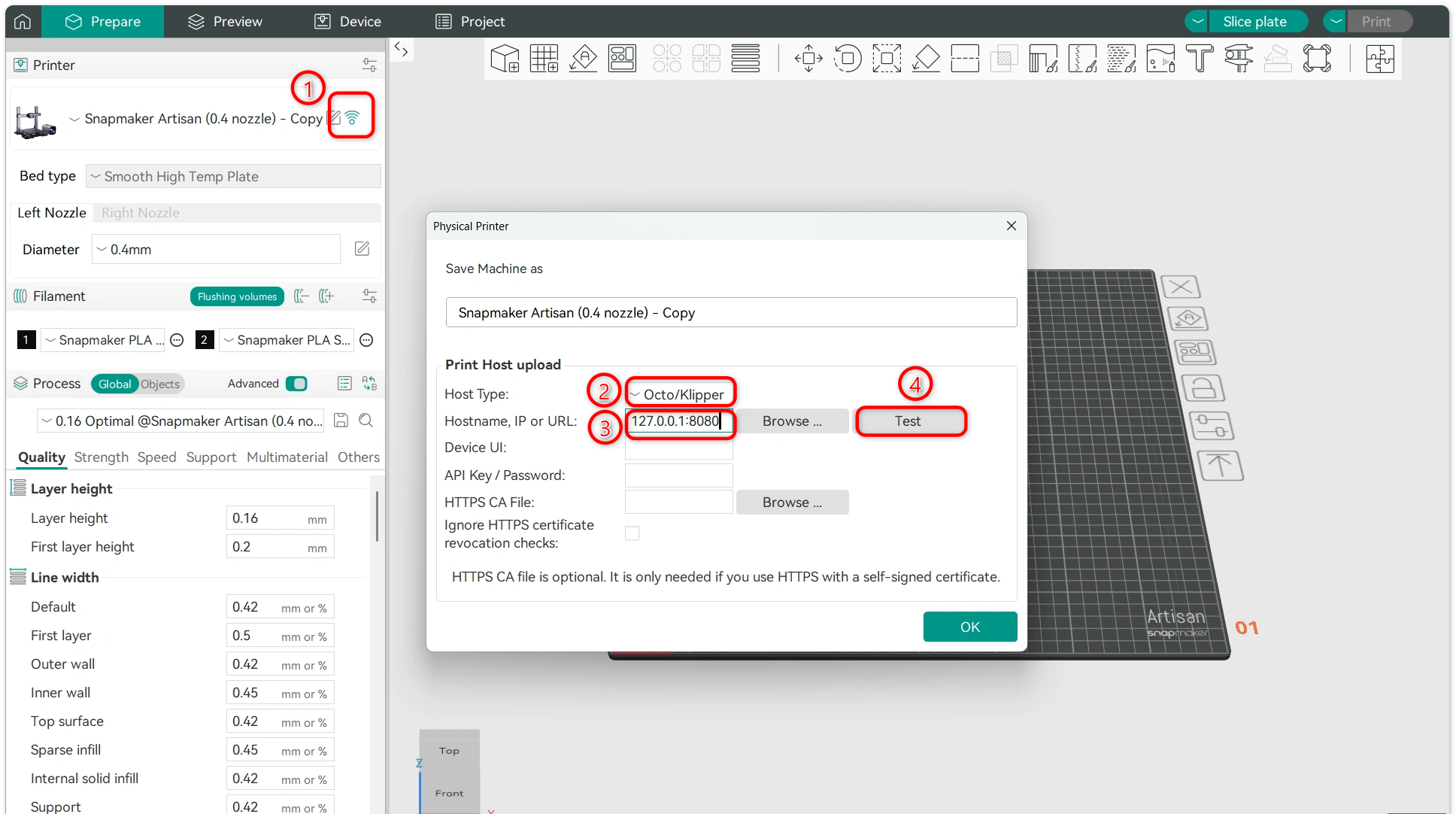The image size is (1456, 814).
Task: Click the Hostname, IP or URL field
Action: pyautogui.click(x=678, y=421)
